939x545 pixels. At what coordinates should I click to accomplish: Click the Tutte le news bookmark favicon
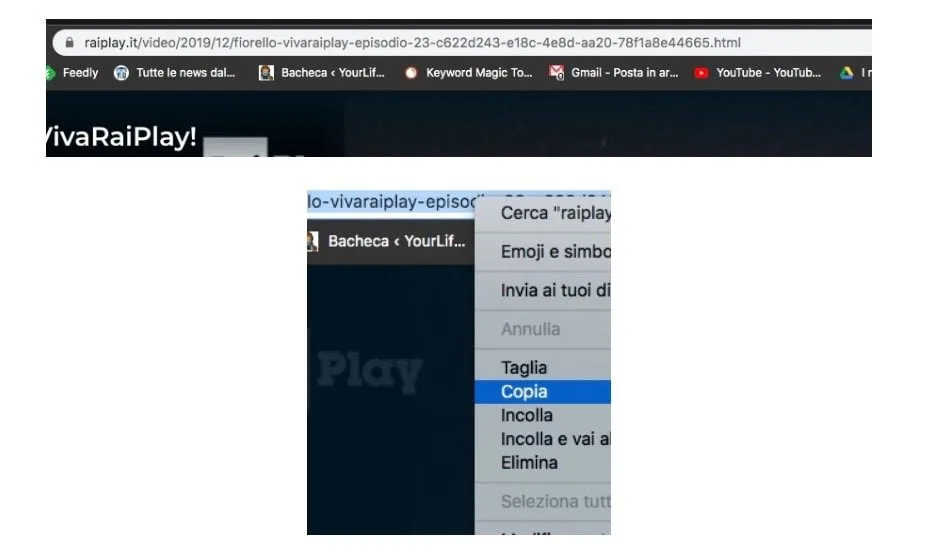[x=121, y=73]
